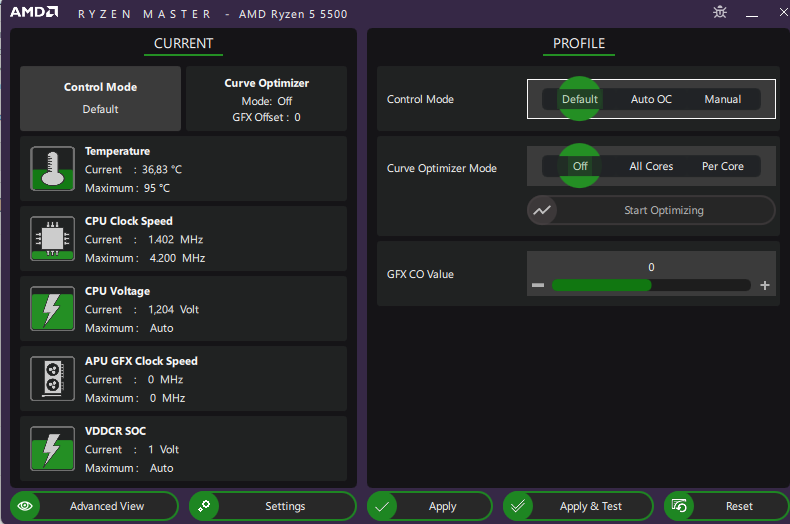Viewport: 790px width, 524px height.
Task: Apply the profile changes
Action: pyautogui.click(x=430, y=506)
